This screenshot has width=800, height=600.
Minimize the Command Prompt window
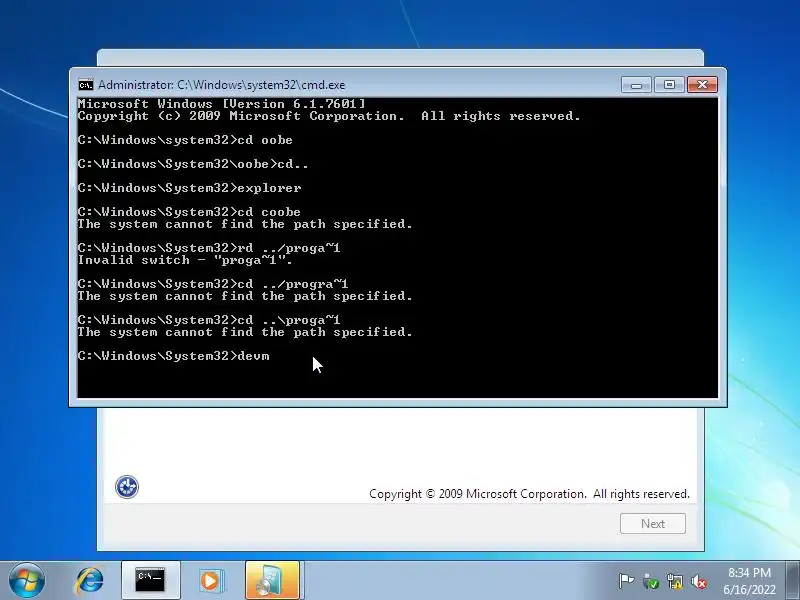pyautogui.click(x=636, y=85)
